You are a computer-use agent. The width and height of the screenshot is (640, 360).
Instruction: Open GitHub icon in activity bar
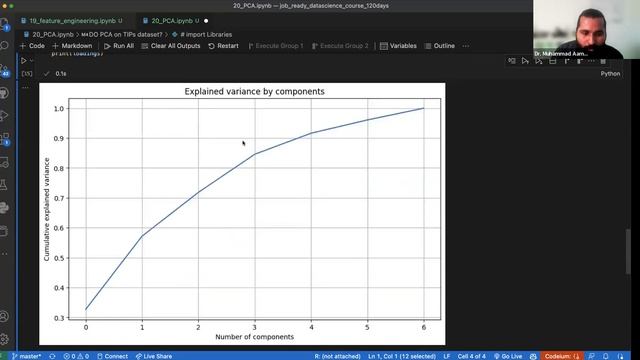pyautogui.click(x=4, y=93)
